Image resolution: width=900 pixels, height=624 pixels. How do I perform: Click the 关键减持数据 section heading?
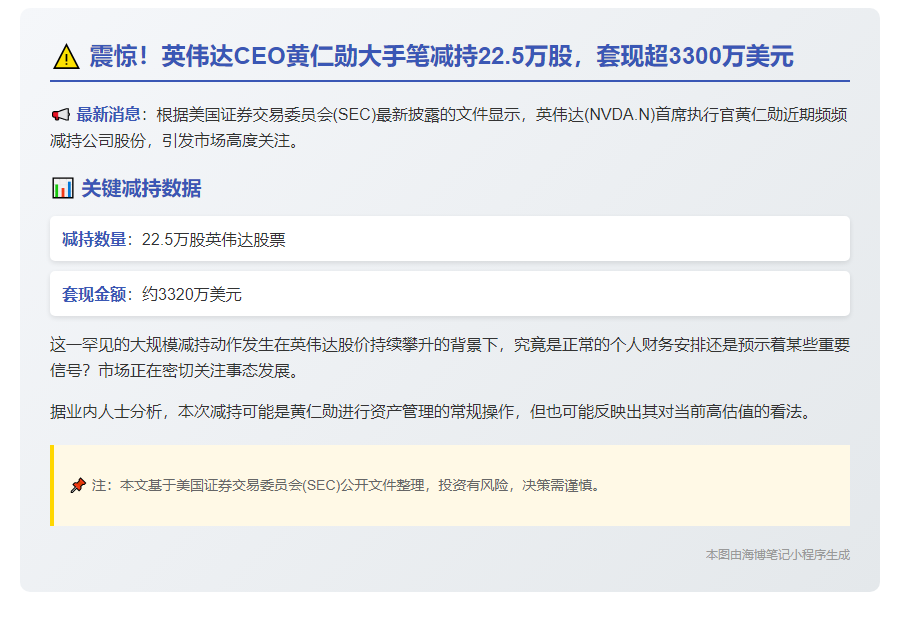141,188
